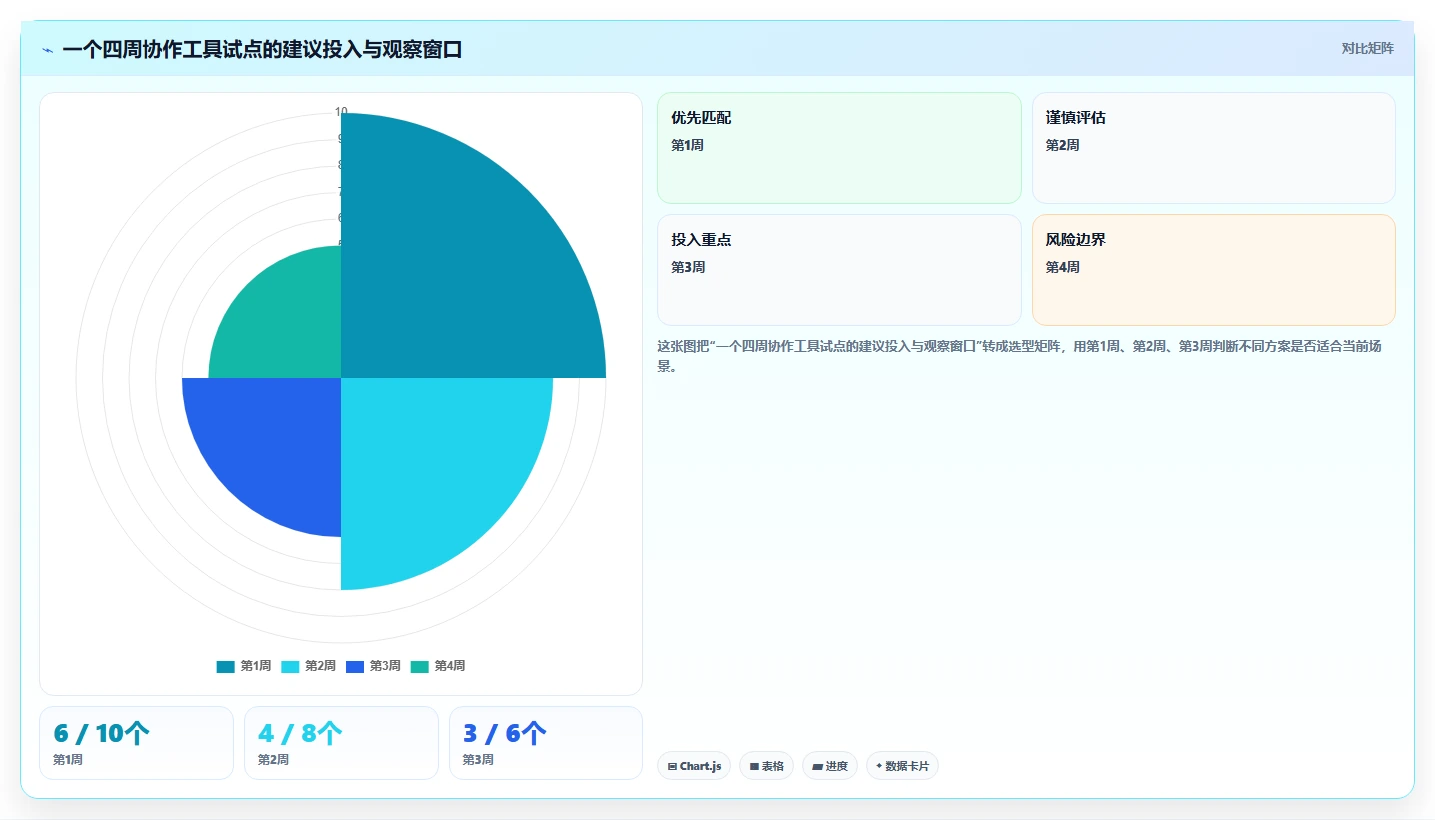This screenshot has width=1435, height=820.
Task: Open the 优先匹配 card
Action: pos(839,148)
